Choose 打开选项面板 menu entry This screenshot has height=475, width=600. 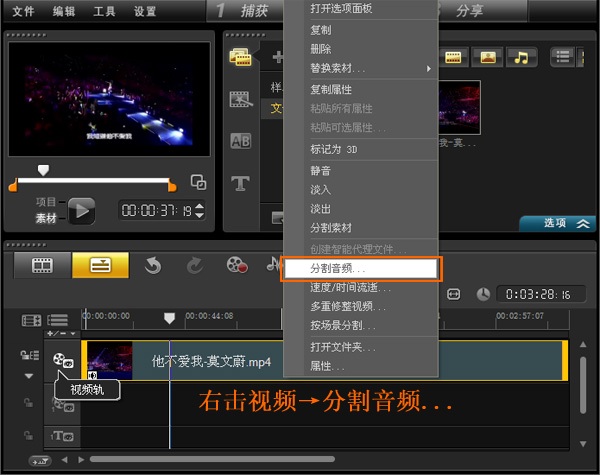coord(360,8)
